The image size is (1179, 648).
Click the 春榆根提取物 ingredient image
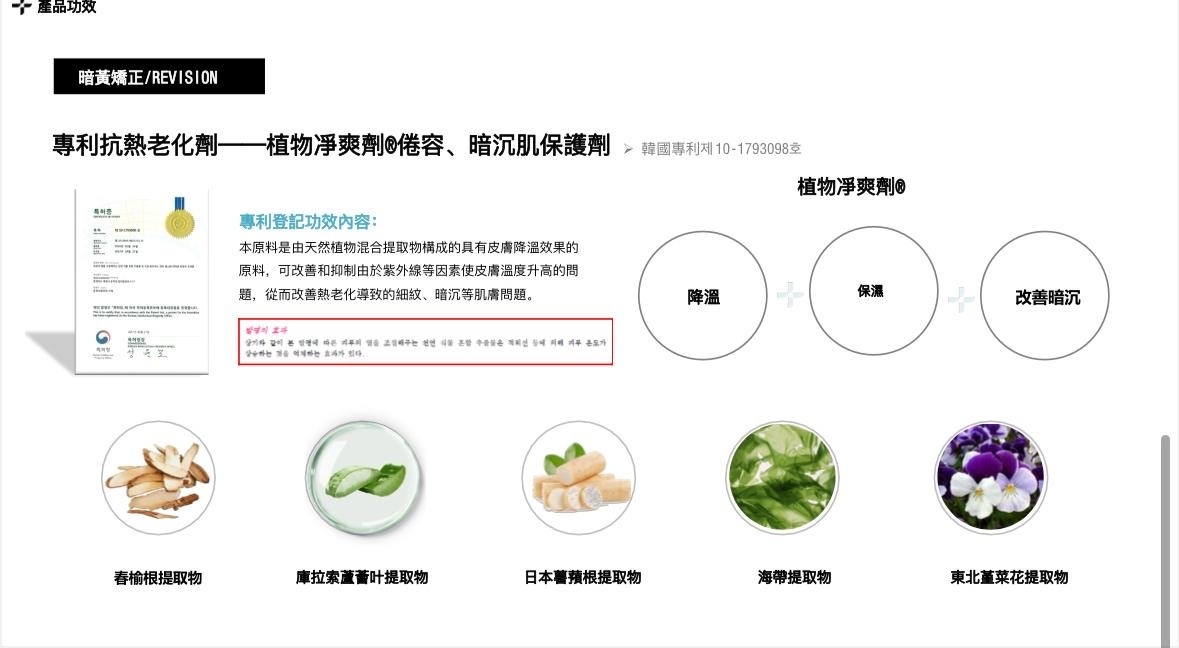[x=158, y=478]
